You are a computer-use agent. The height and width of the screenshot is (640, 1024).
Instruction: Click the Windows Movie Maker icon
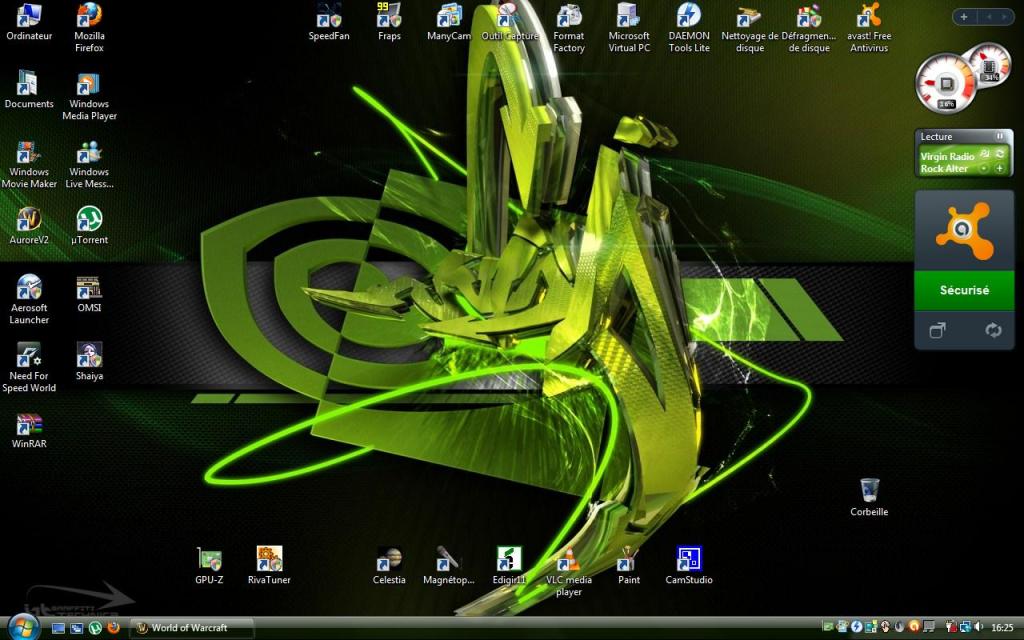(29, 165)
